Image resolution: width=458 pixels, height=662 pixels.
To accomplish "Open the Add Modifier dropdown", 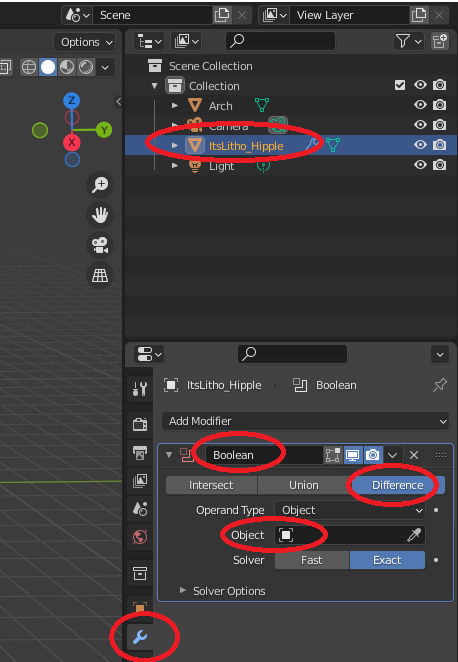I will [305, 421].
